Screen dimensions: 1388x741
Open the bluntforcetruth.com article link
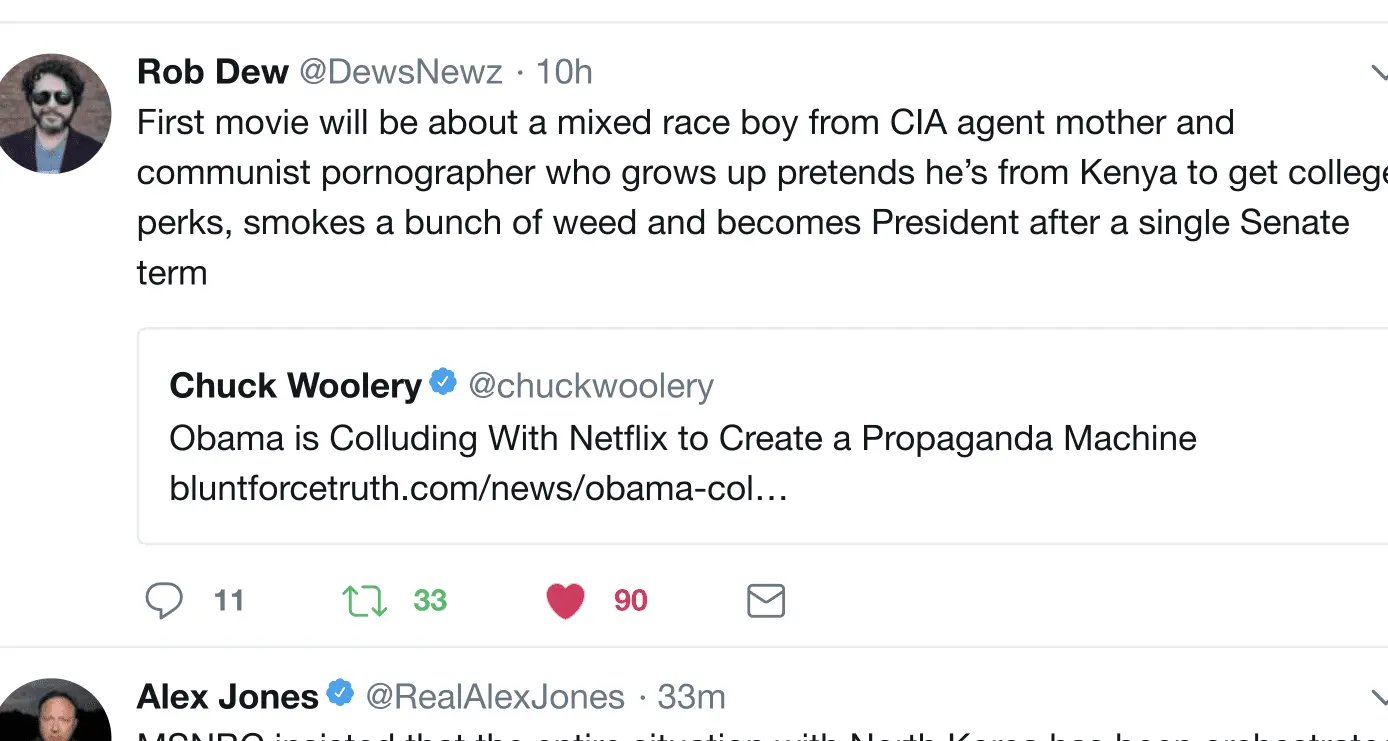point(478,490)
